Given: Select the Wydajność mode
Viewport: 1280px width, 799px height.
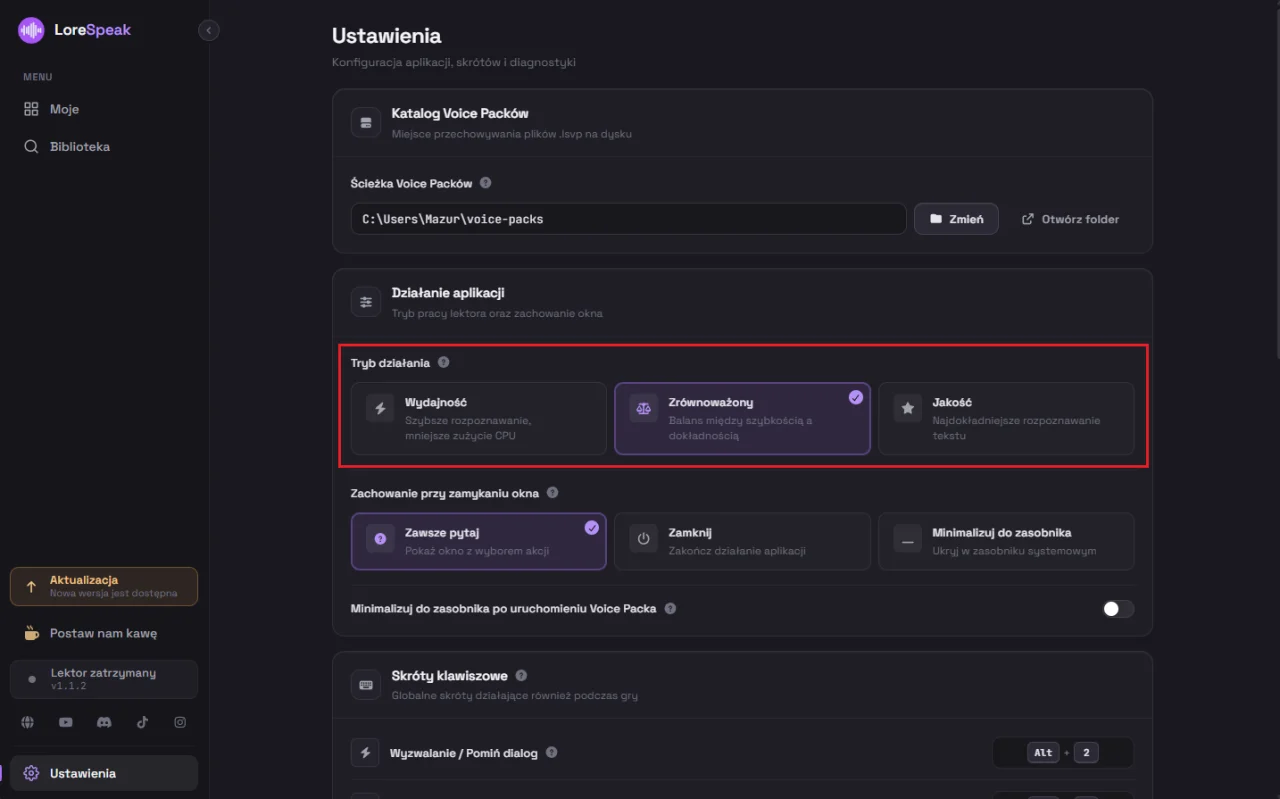Looking at the screenshot, I should pos(478,418).
